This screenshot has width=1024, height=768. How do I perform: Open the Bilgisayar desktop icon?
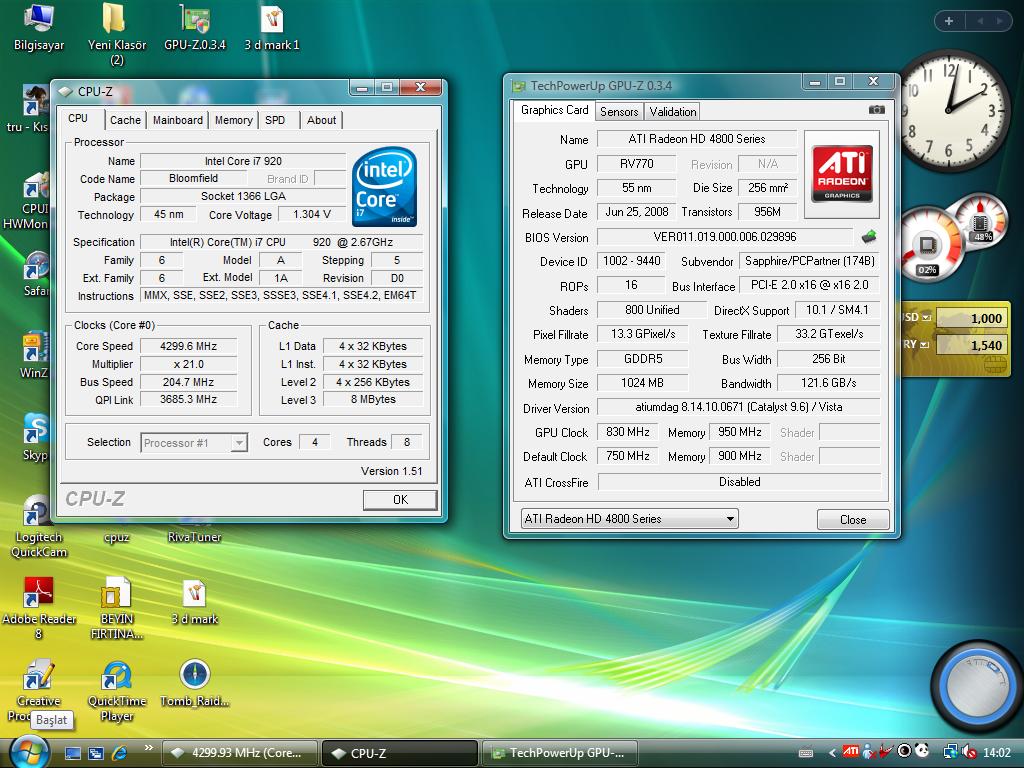[39, 27]
